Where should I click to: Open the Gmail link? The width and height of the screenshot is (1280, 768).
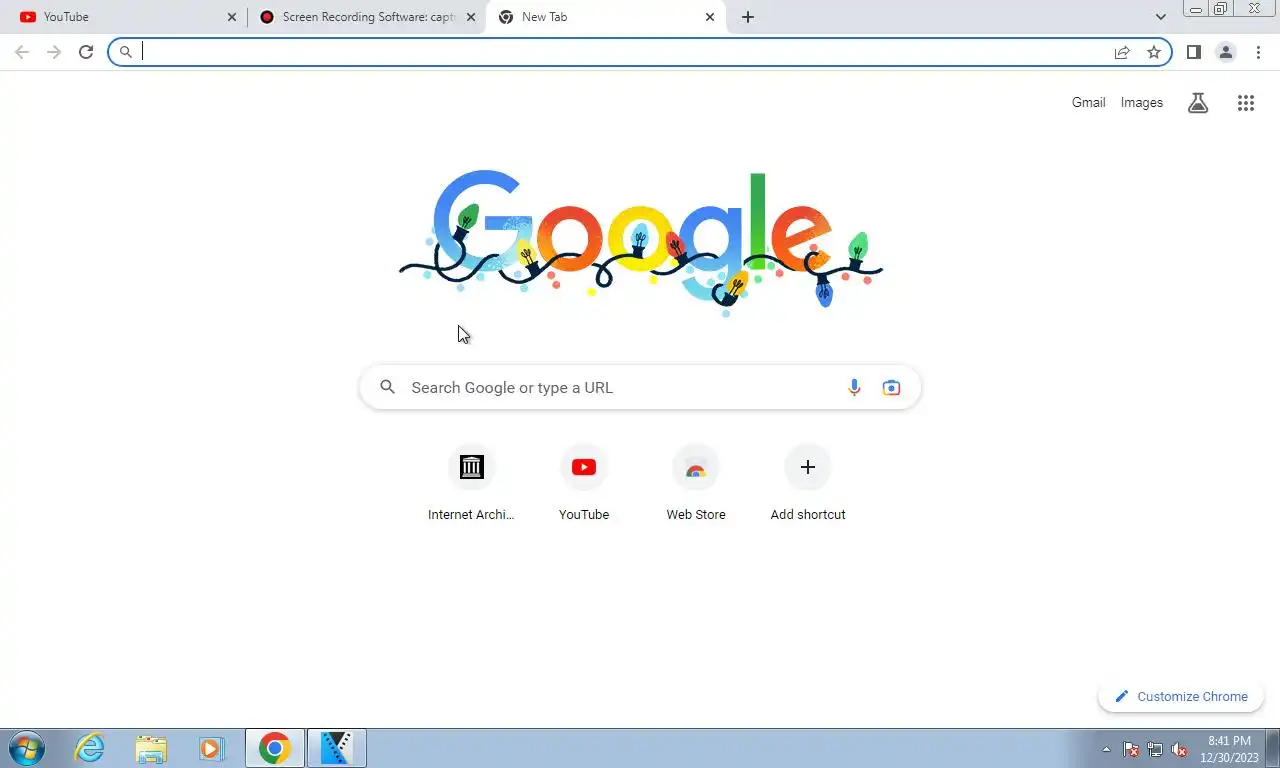[x=1088, y=102]
